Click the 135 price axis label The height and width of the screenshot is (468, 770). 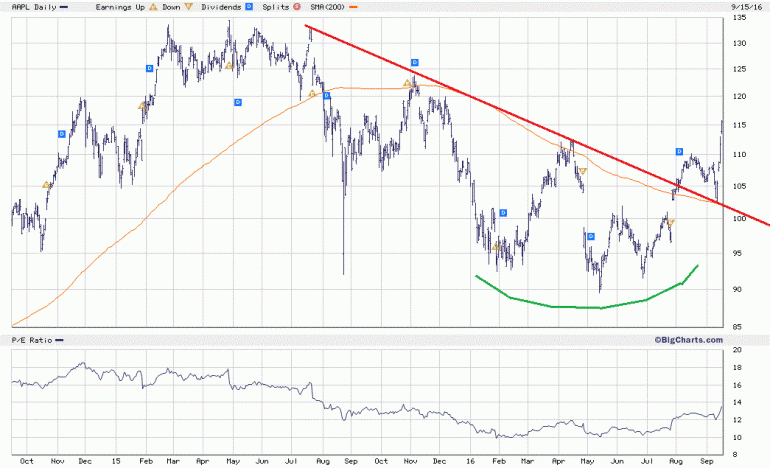click(739, 18)
